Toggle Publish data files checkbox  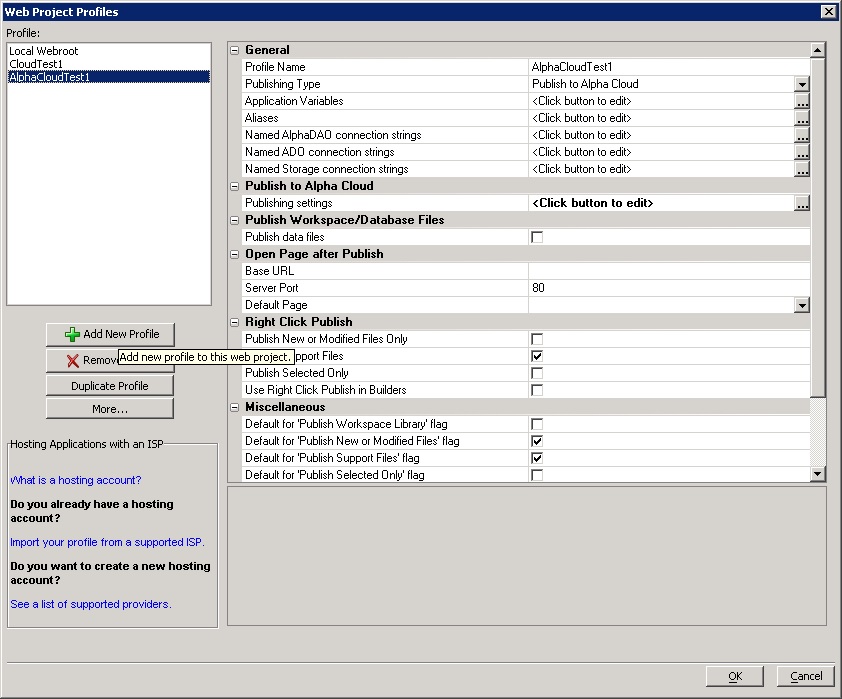point(536,237)
